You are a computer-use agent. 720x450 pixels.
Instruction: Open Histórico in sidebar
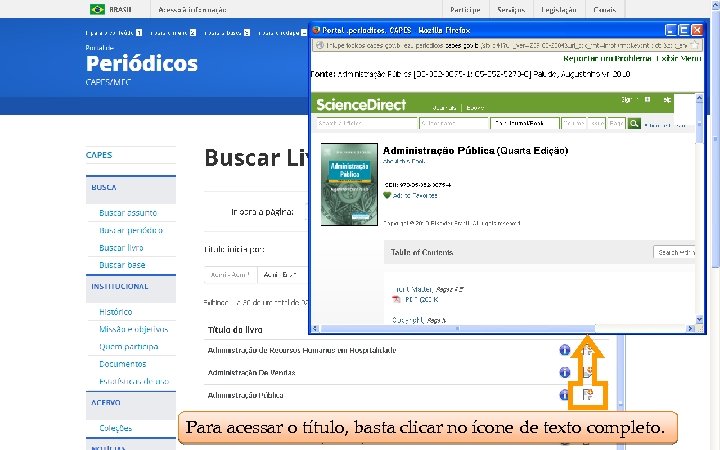pyautogui.click(x=116, y=312)
